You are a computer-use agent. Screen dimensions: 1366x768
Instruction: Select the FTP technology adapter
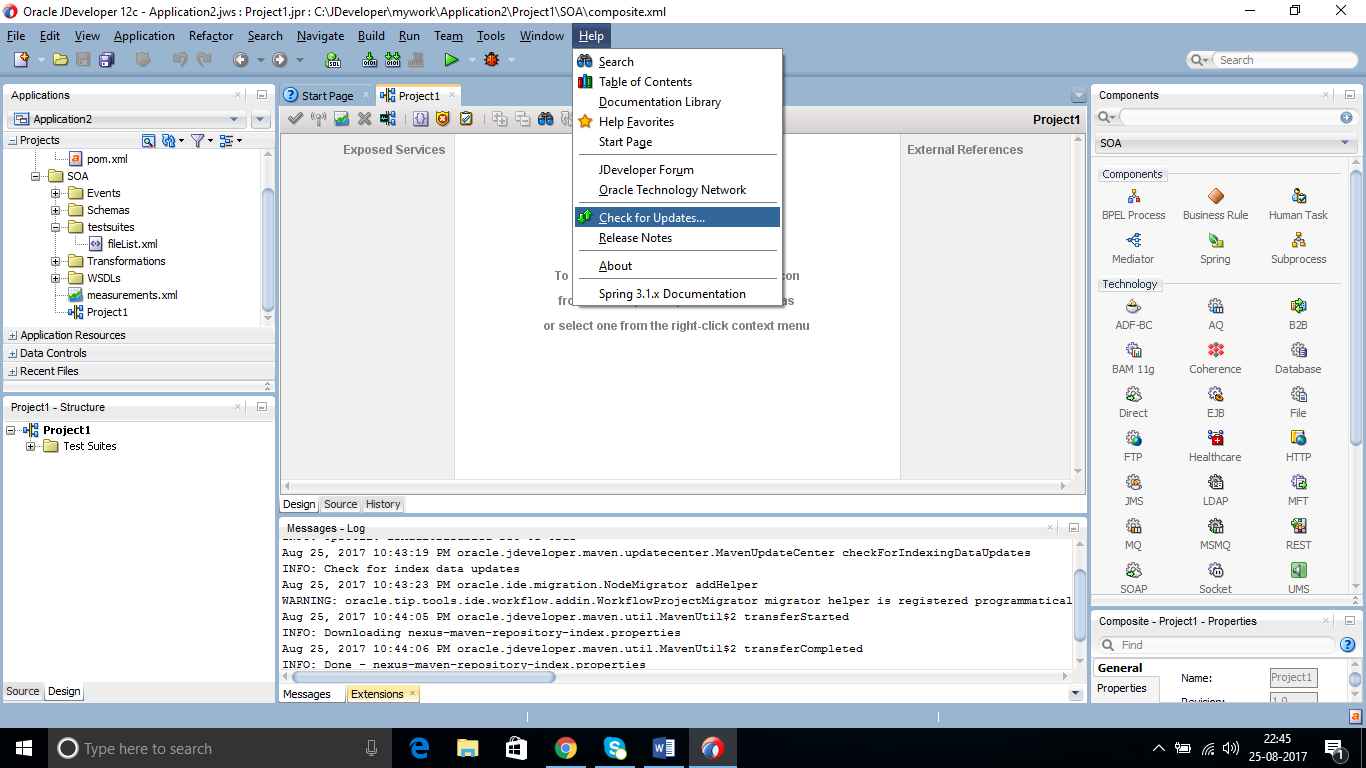click(x=1133, y=442)
